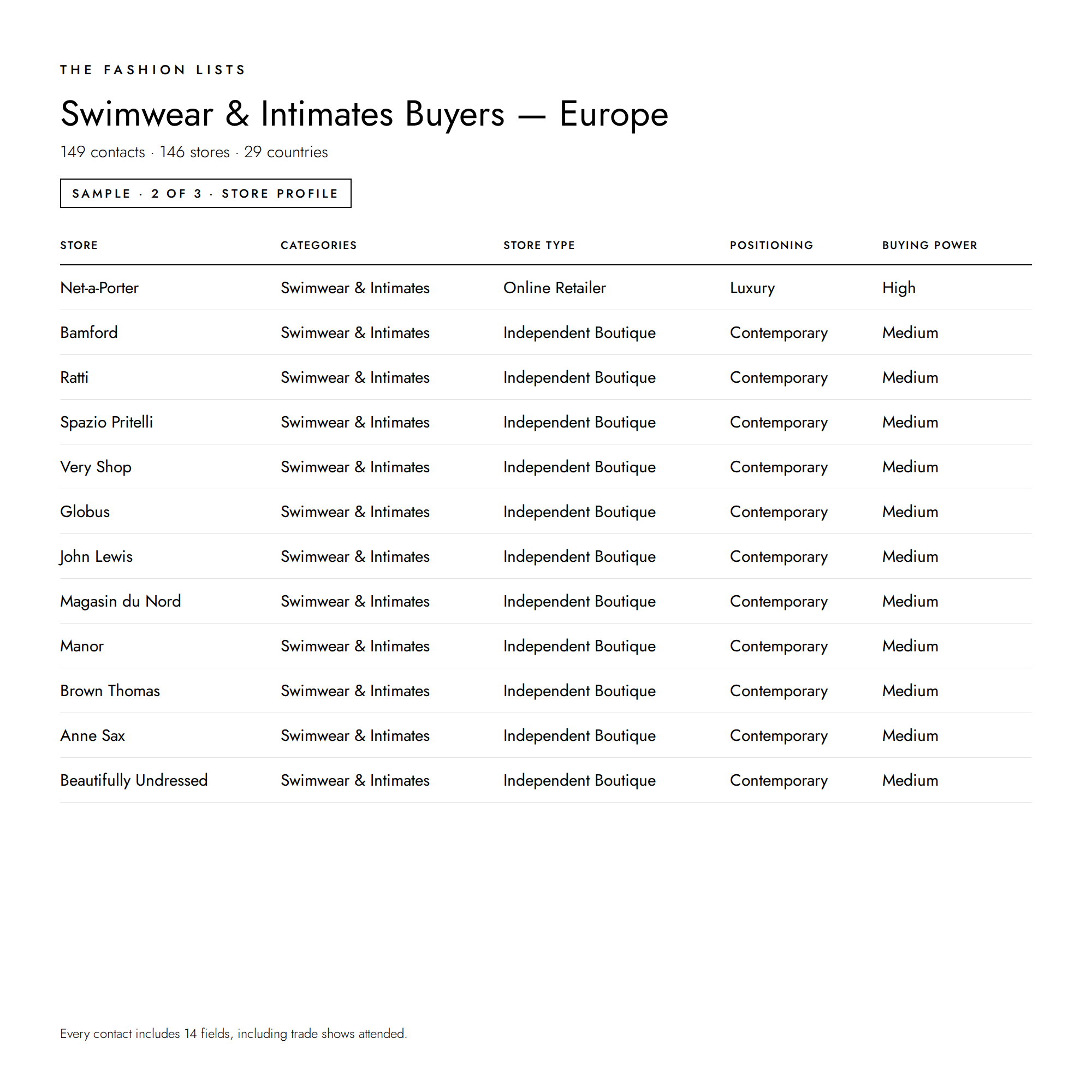
Task: Click the SAMPLE 2 OF 3 STORE PROFILE badge
Action: pos(205,193)
